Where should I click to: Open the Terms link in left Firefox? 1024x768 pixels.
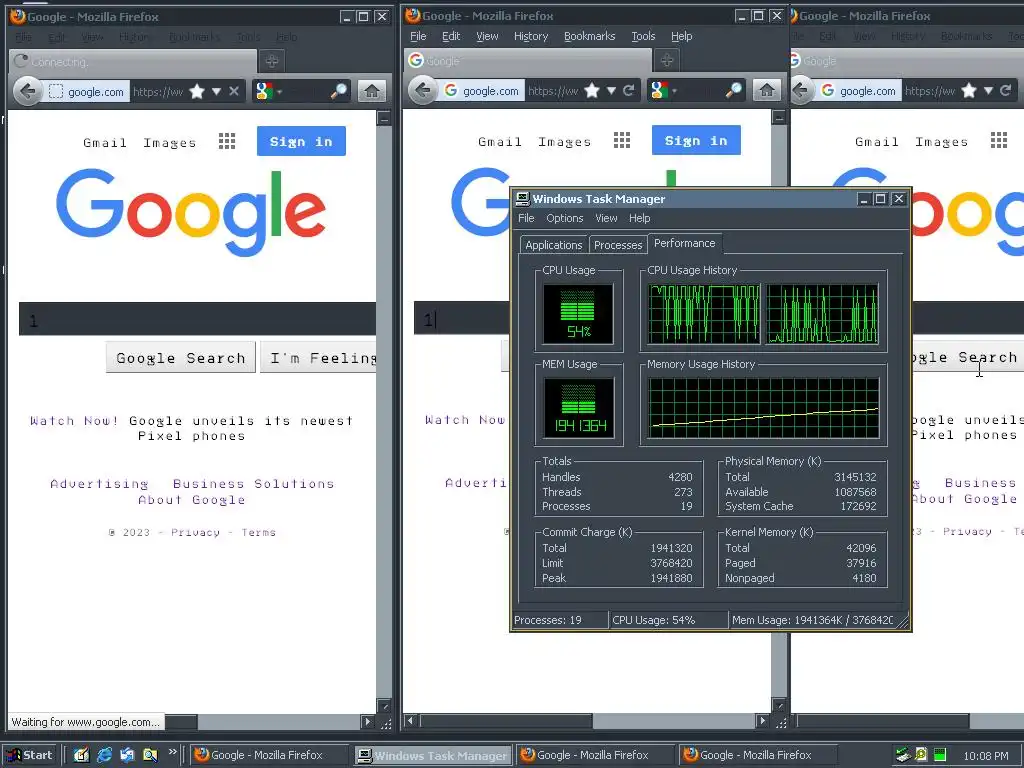click(259, 532)
